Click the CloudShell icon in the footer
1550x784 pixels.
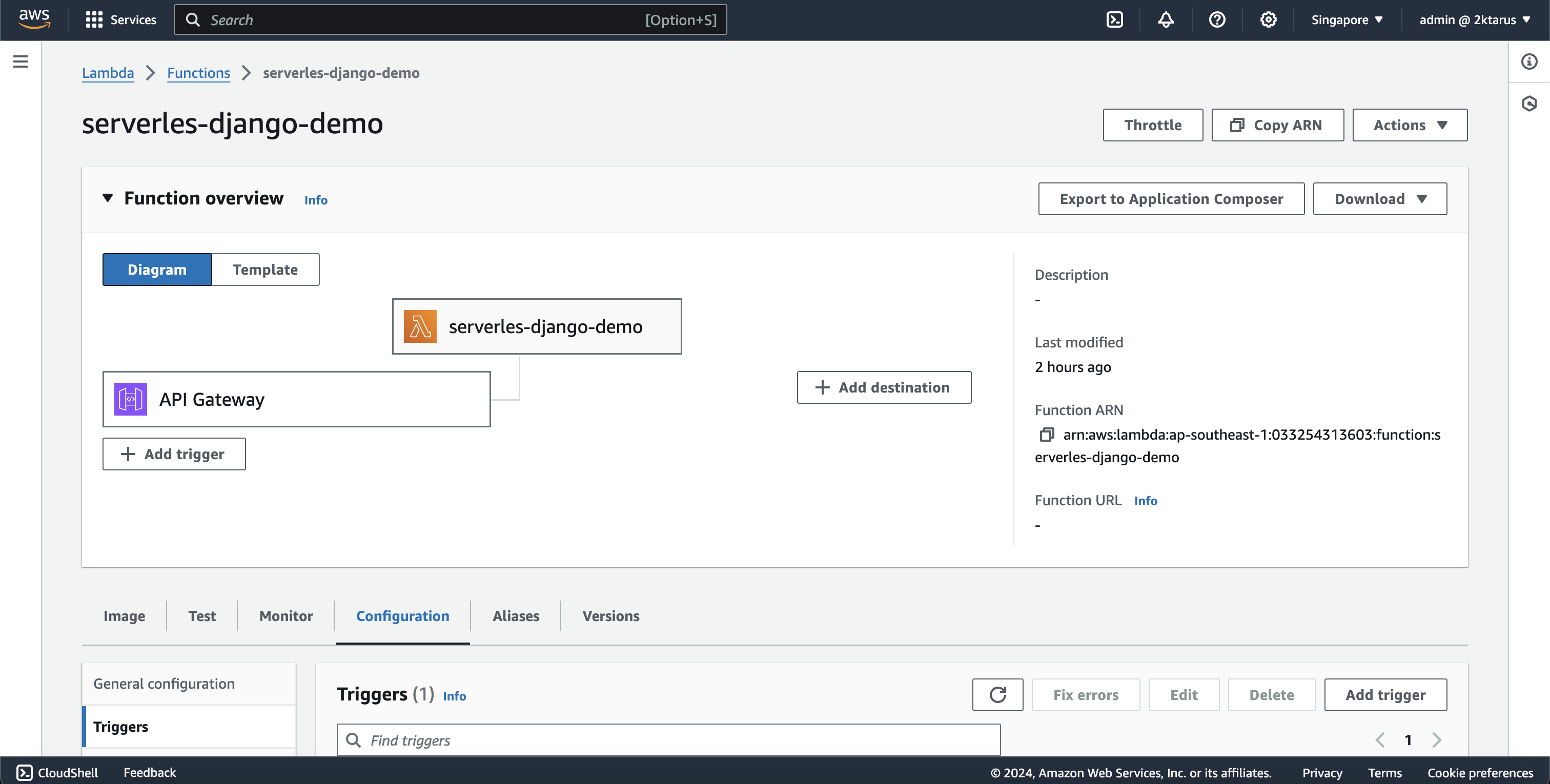(x=24, y=772)
